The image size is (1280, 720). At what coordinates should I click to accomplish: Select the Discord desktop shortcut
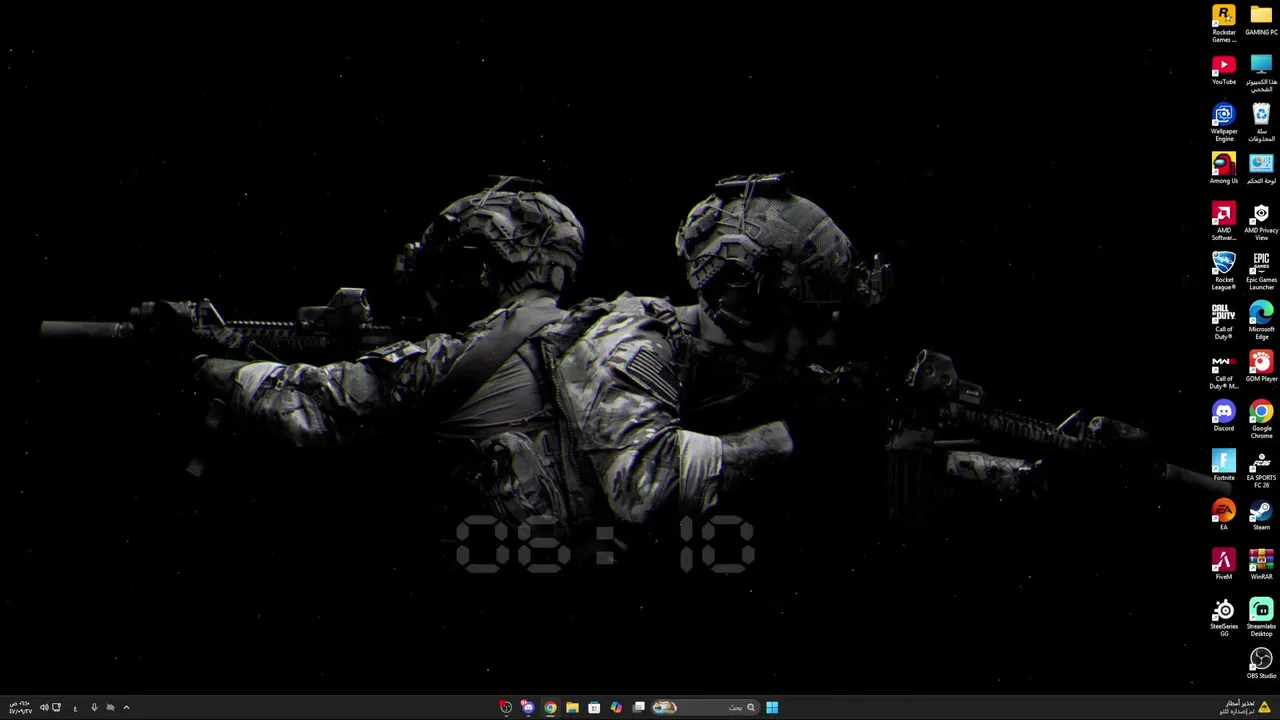pos(1224,416)
